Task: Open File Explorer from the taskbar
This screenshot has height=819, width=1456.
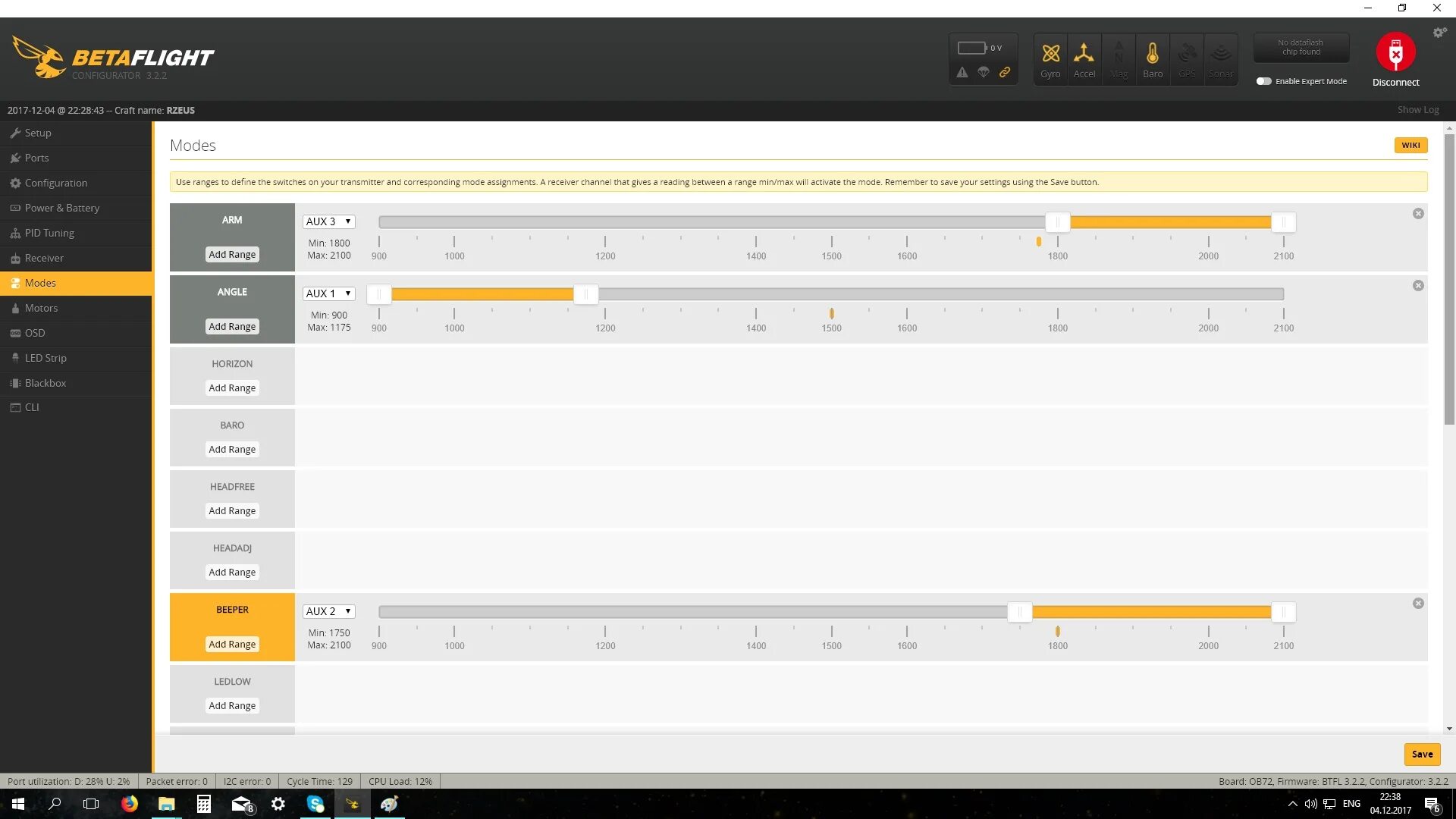Action: click(x=167, y=804)
